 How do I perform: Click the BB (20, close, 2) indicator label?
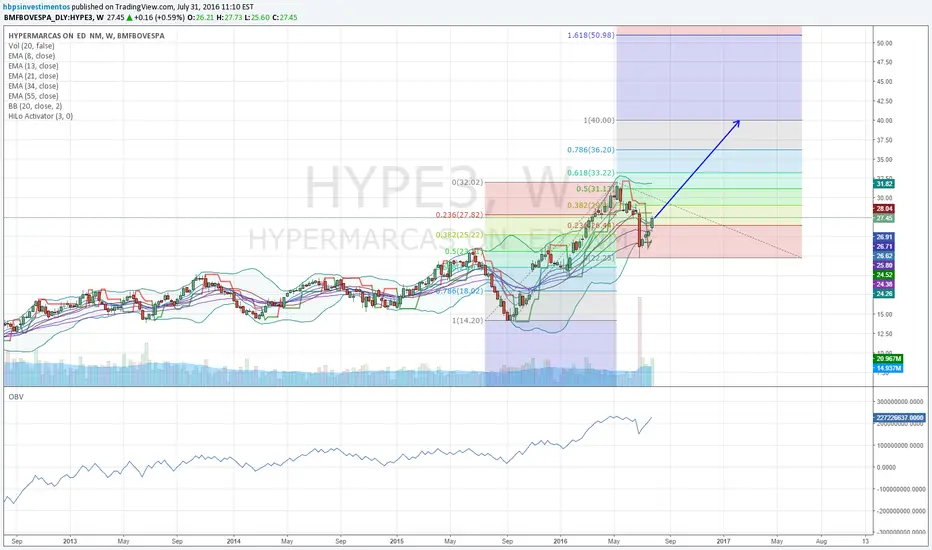click(x=35, y=106)
